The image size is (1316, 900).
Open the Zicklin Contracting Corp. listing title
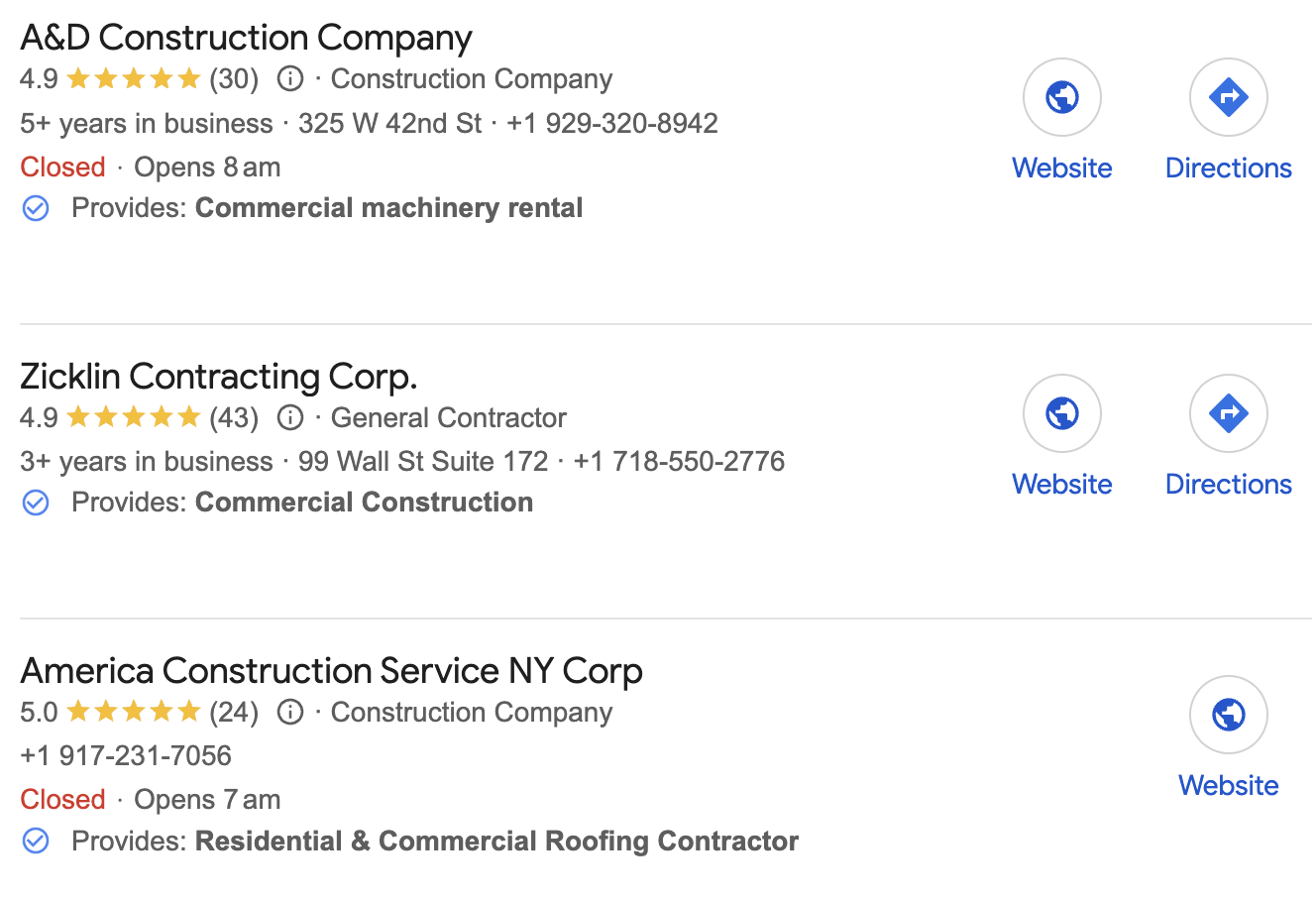[x=218, y=377]
